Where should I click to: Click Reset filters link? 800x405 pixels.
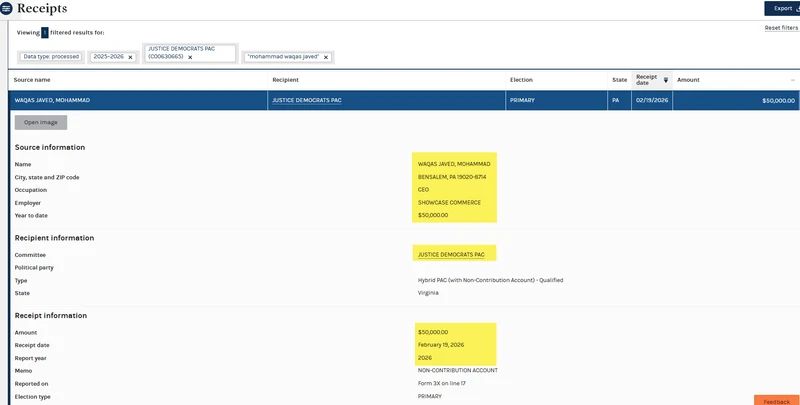pyautogui.click(x=781, y=28)
